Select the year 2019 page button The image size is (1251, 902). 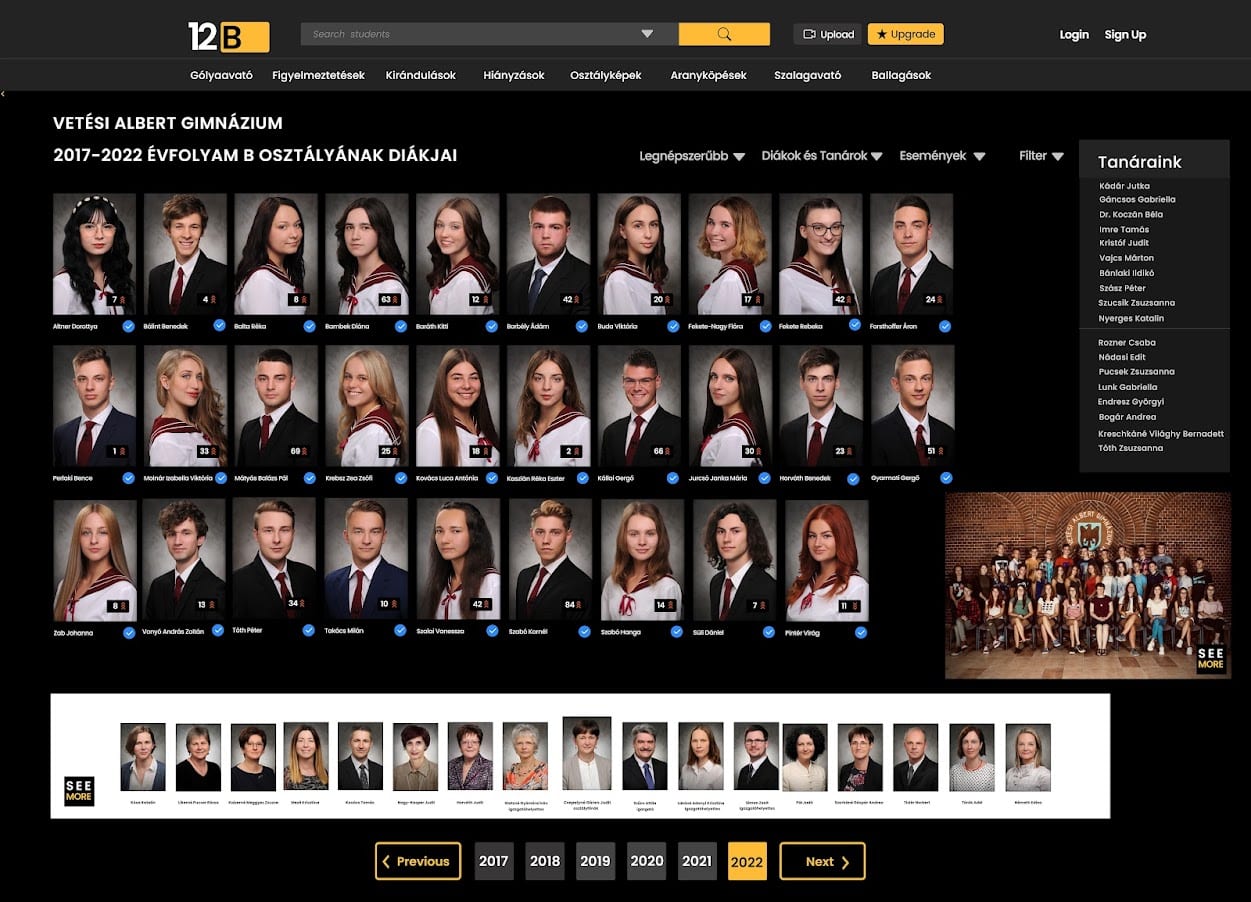tap(595, 861)
